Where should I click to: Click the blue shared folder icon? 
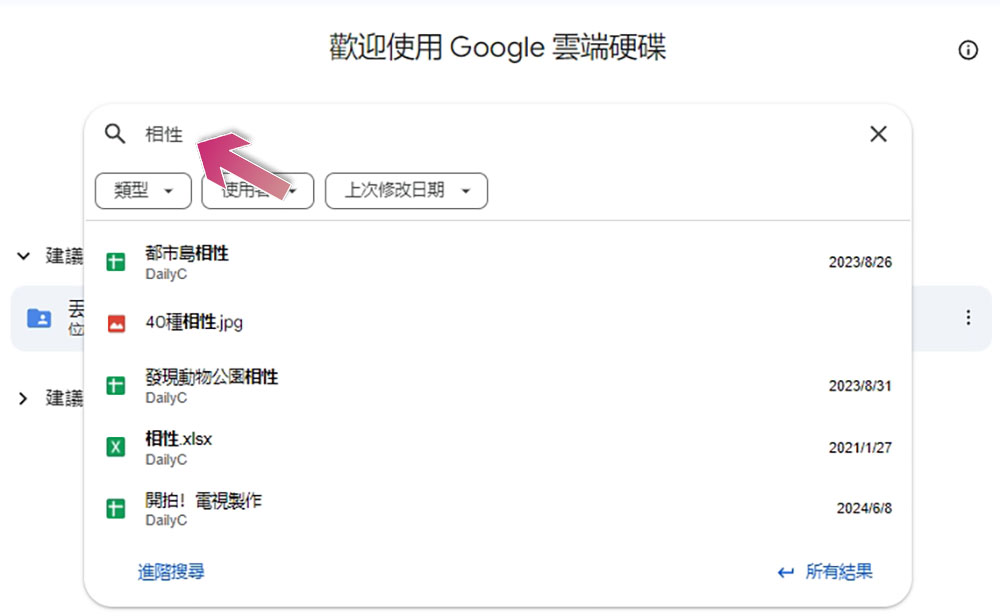tap(39, 318)
